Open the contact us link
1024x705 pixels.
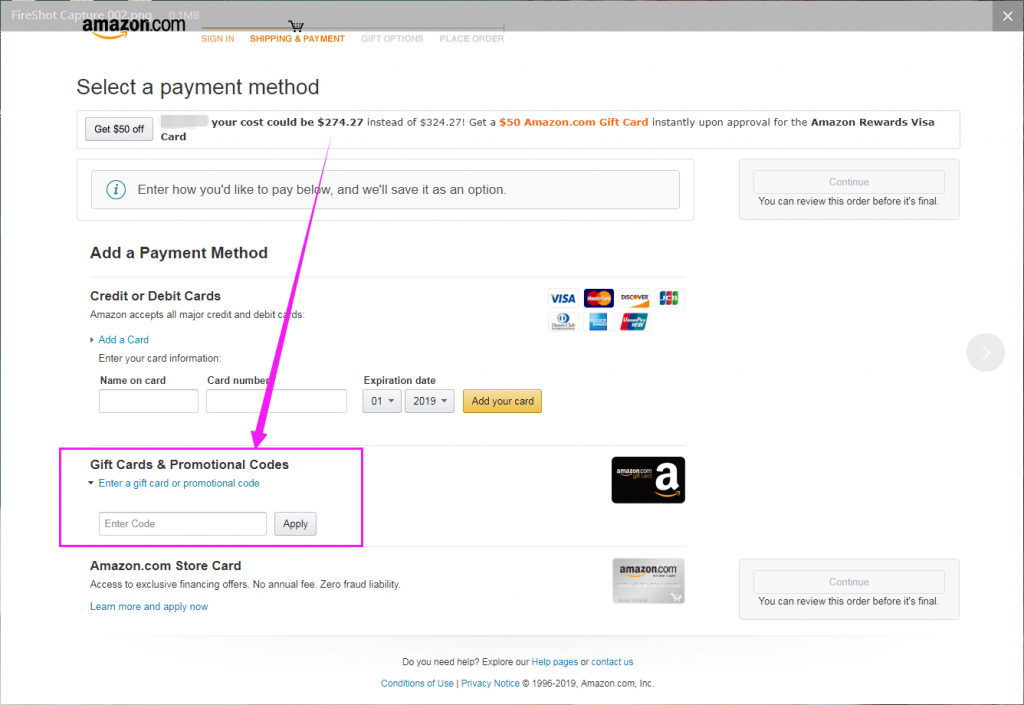point(612,662)
